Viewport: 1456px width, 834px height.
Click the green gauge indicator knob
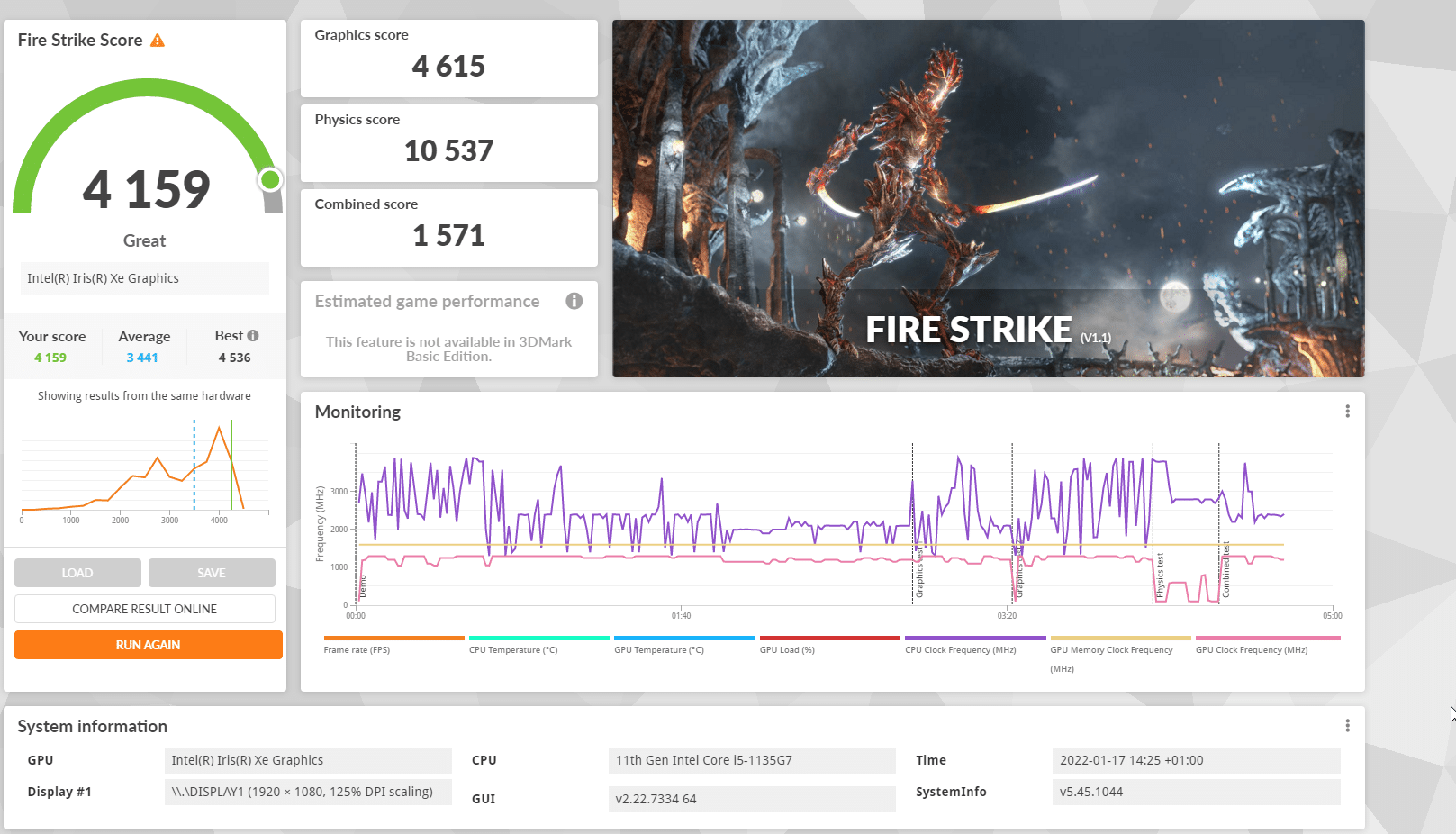[x=270, y=180]
